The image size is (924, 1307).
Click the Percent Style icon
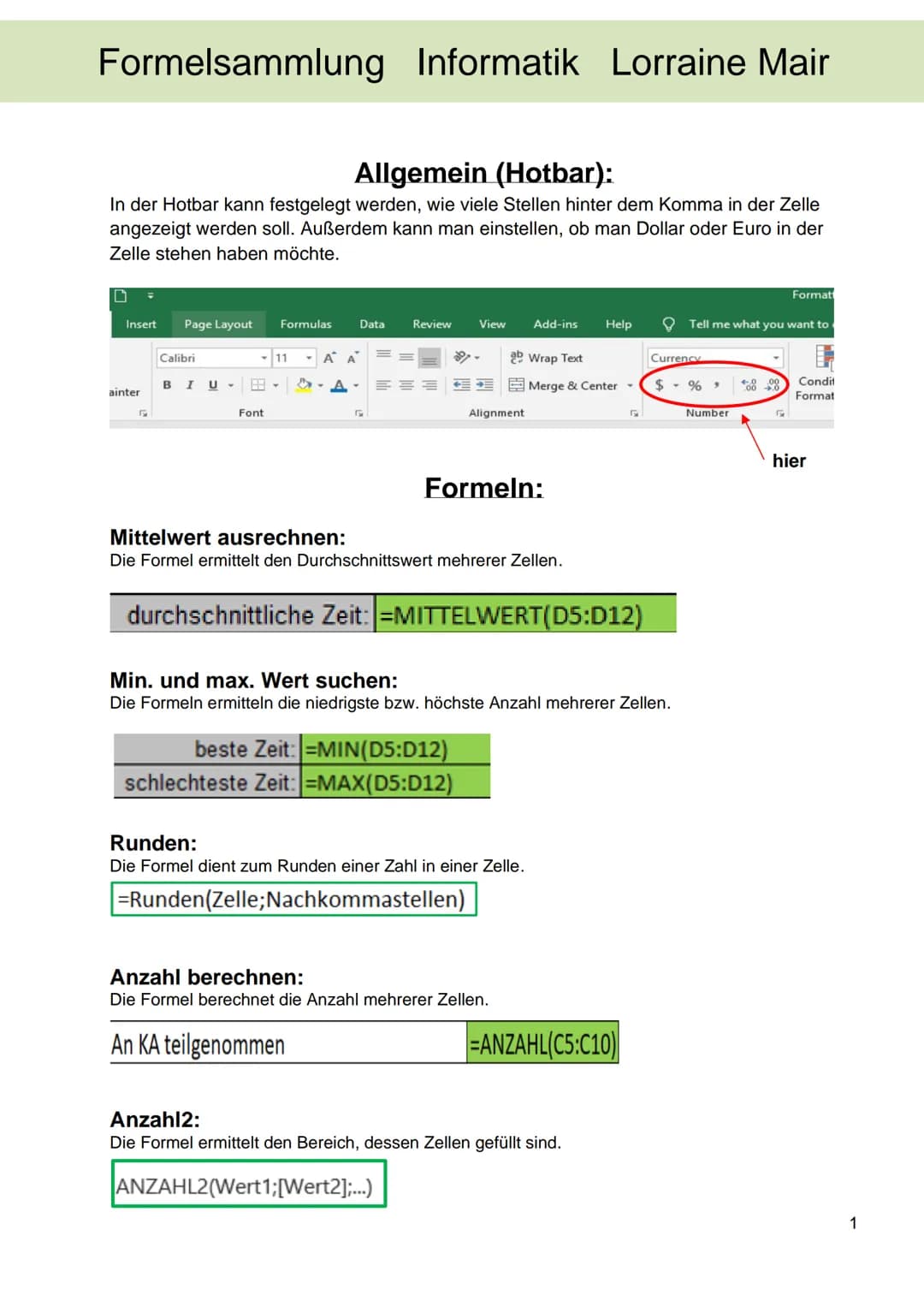tap(695, 385)
